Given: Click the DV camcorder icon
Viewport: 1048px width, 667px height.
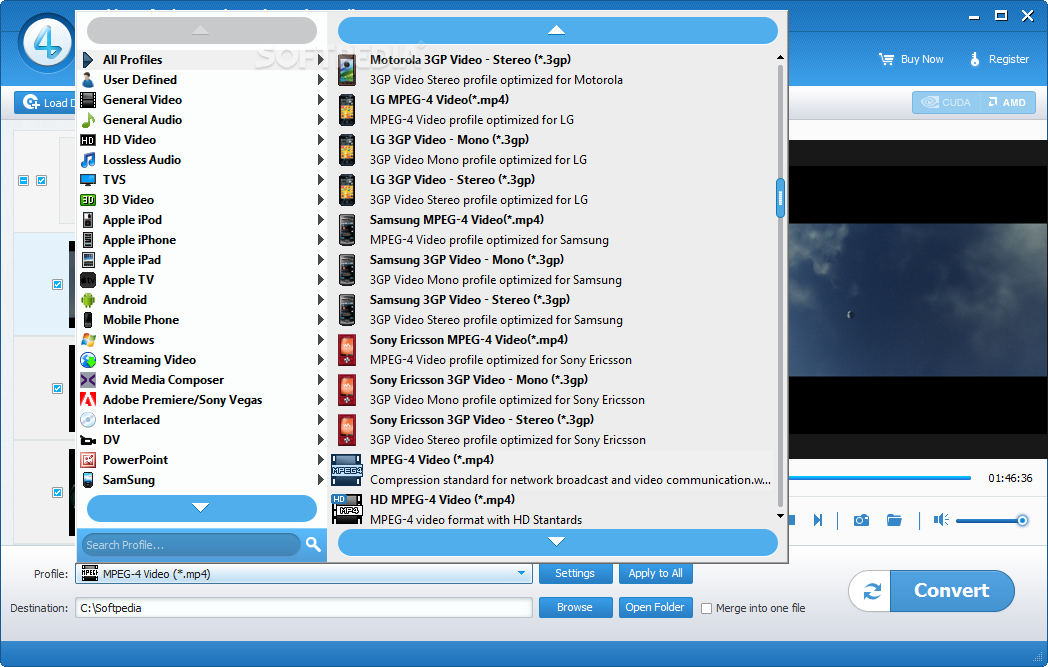Looking at the screenshot, I should point(88,440).
